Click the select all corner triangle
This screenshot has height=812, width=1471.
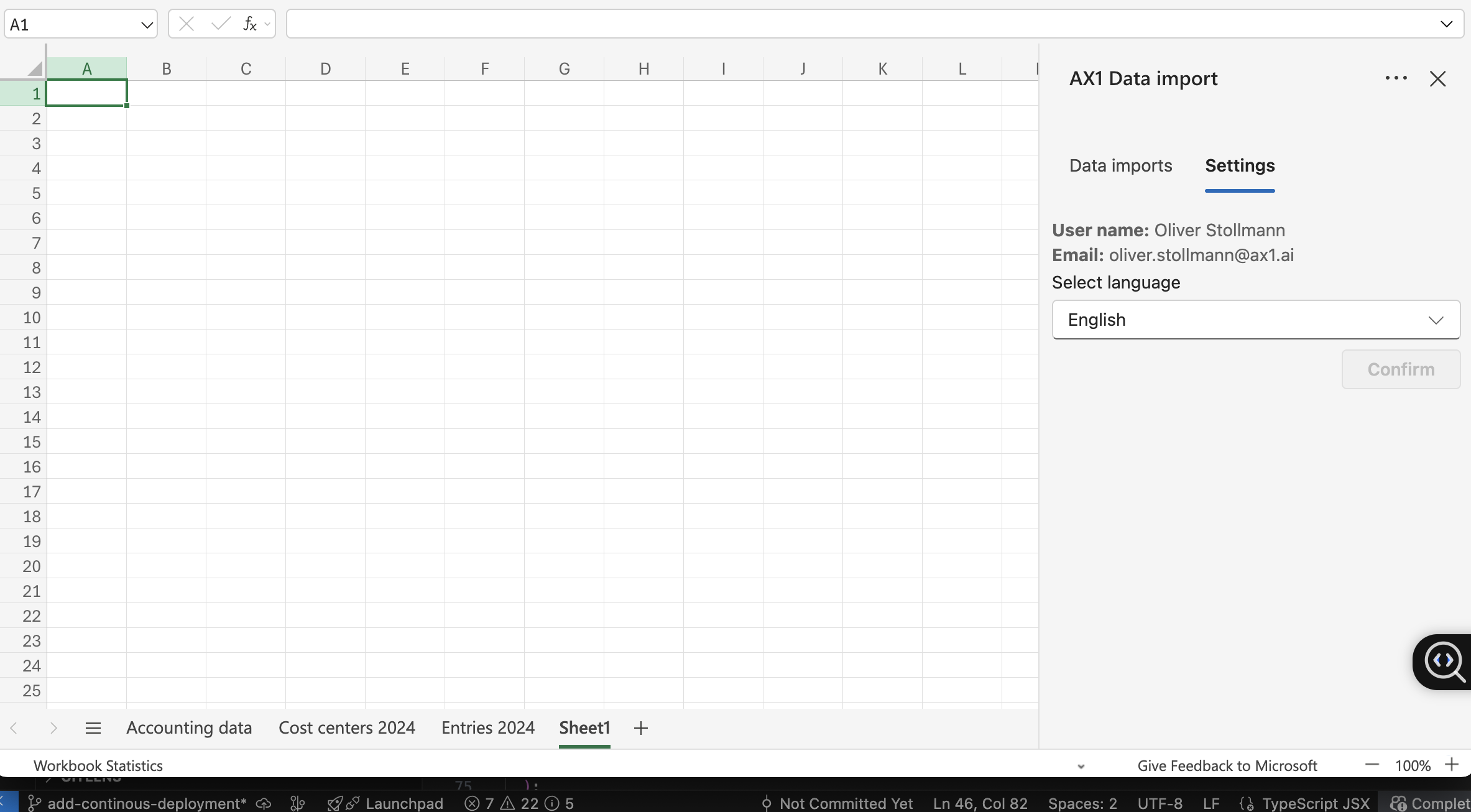35,68
